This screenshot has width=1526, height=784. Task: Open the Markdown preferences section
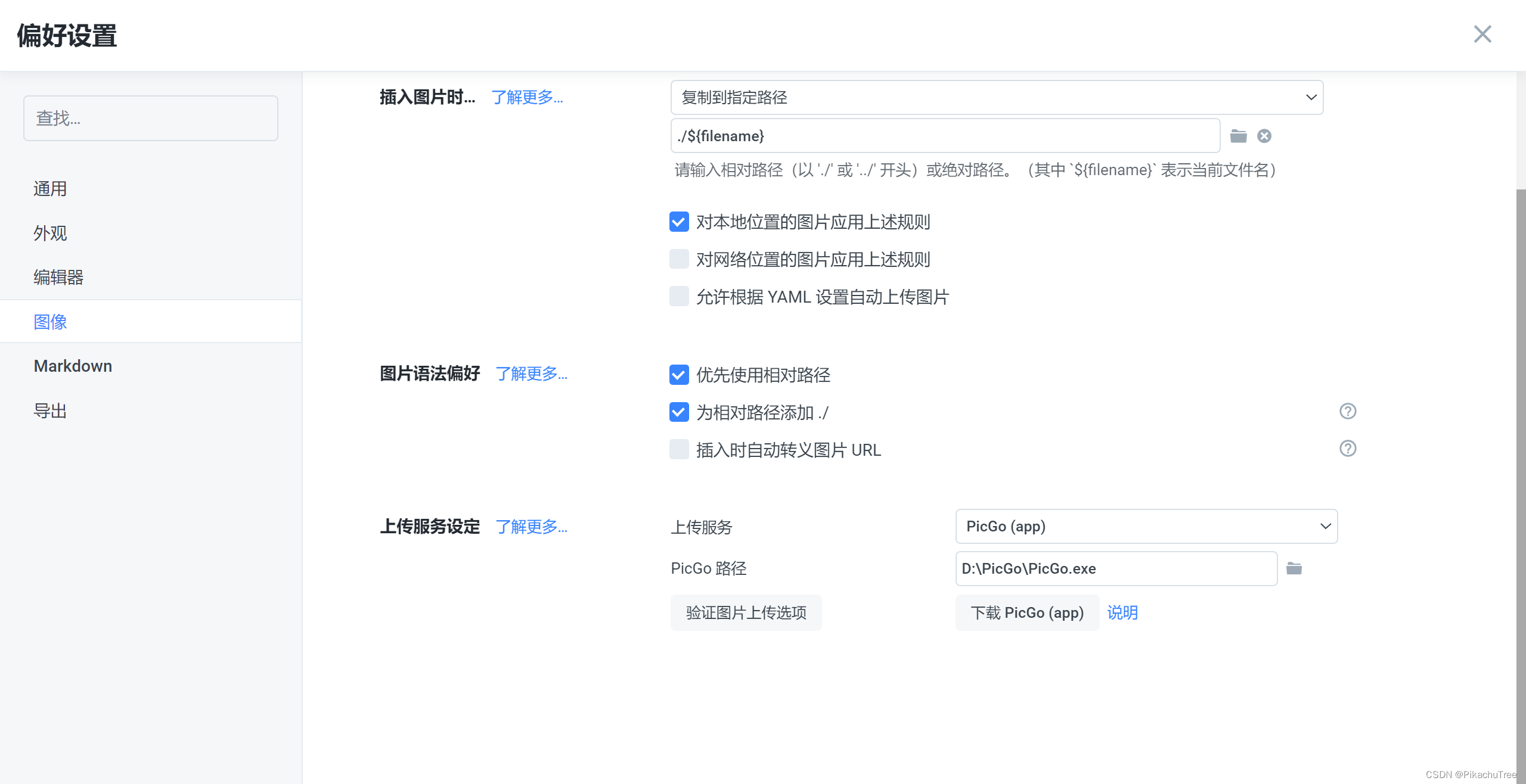pos(151,366)
